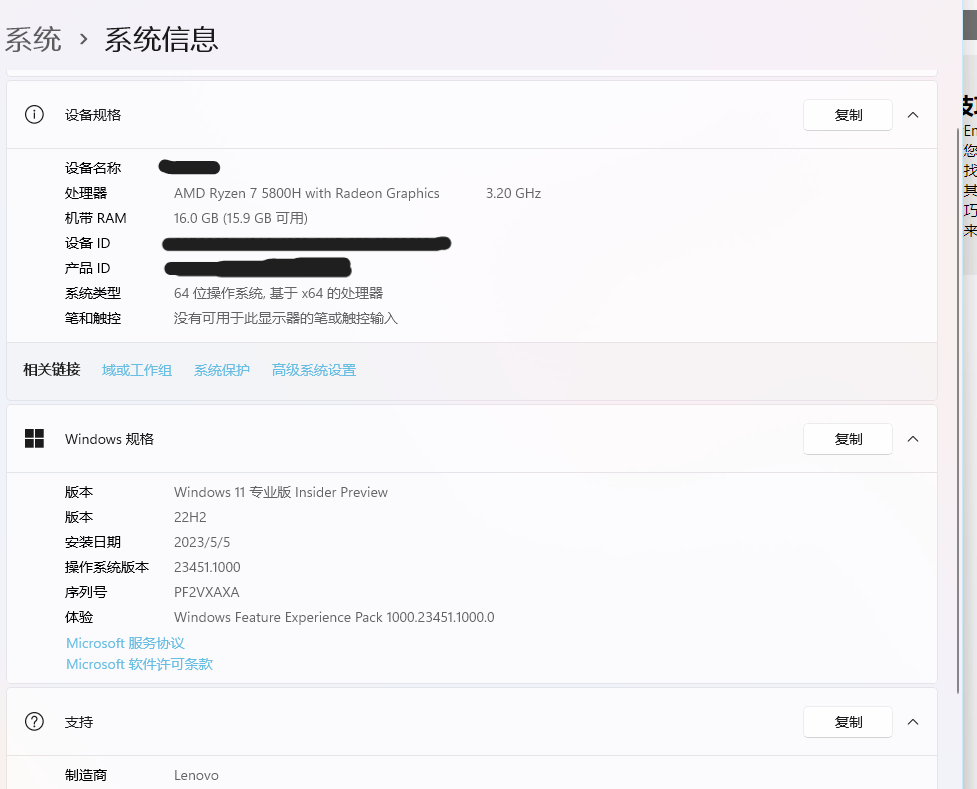
Task: Click the 机带 RAM label
Action: [x=95, y=218]
